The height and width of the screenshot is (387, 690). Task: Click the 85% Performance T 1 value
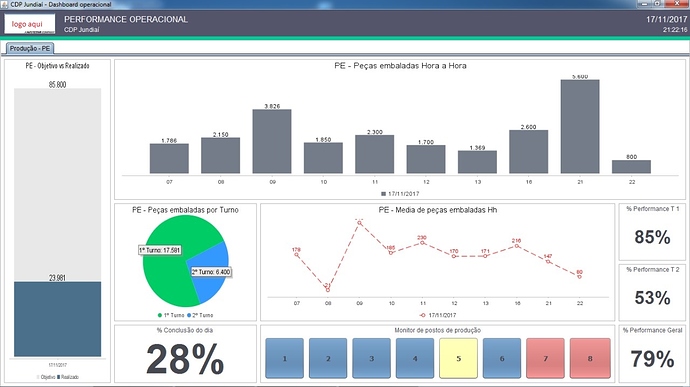pyautogui.click(x=652, y=237)
